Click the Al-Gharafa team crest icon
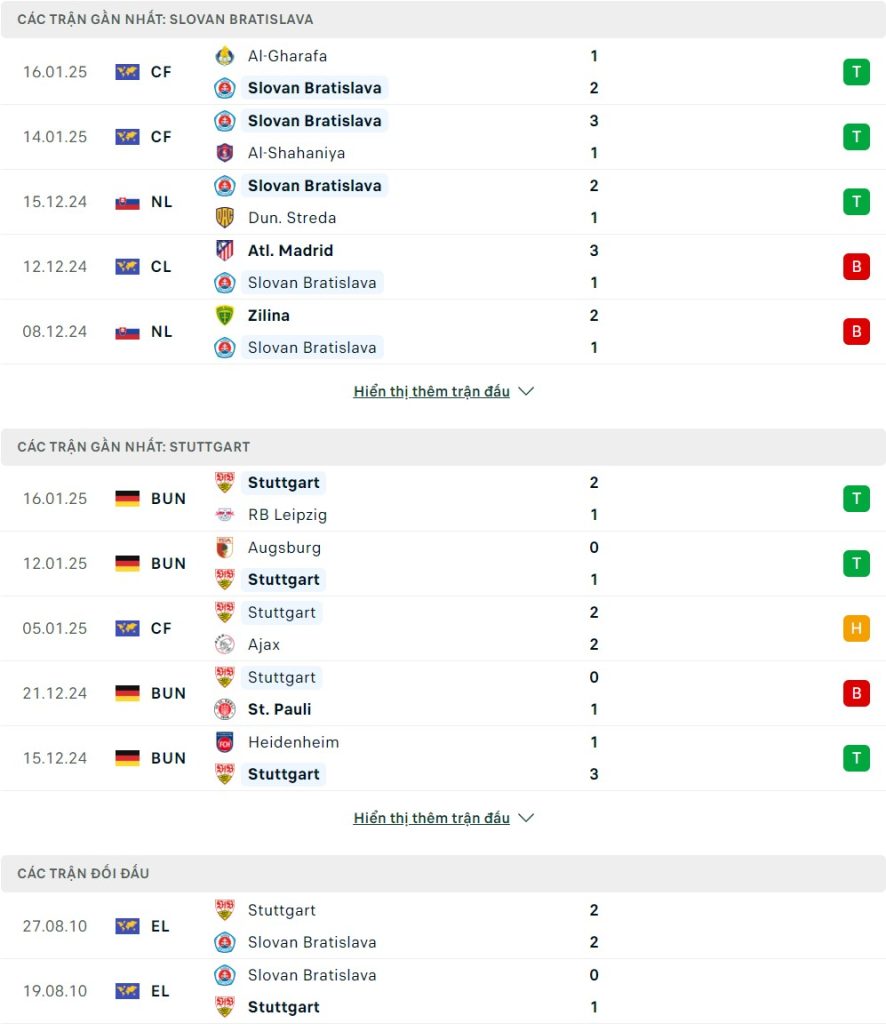Viewport: 886px width, 1024px height. tap(225, 56)
